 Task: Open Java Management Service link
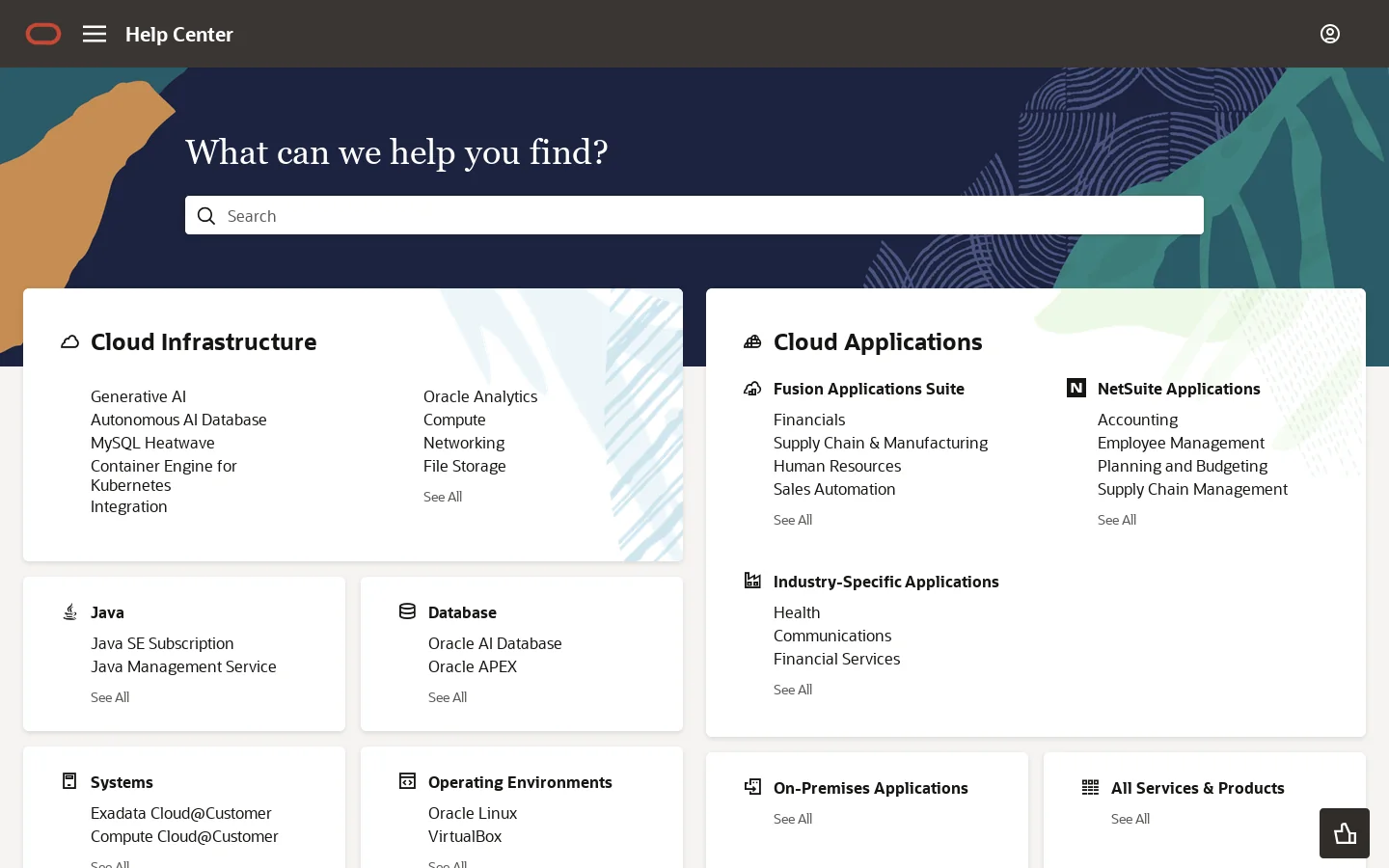coord(183,666)
